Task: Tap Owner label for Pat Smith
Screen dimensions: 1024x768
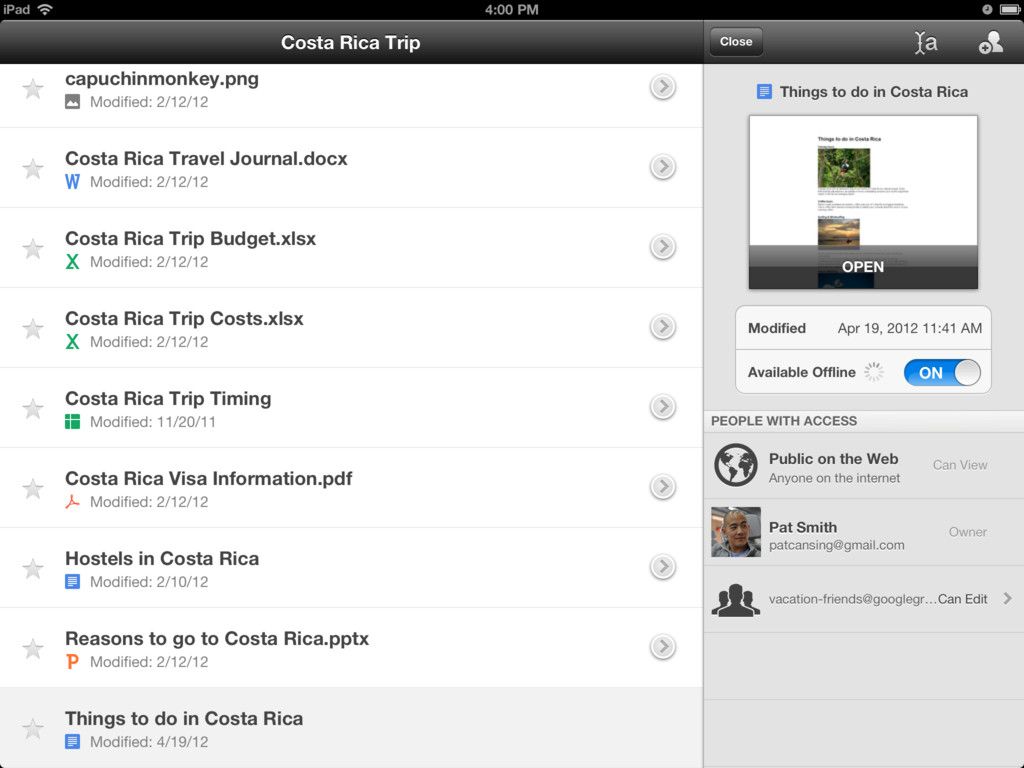Action: click(x=968, y=532)
